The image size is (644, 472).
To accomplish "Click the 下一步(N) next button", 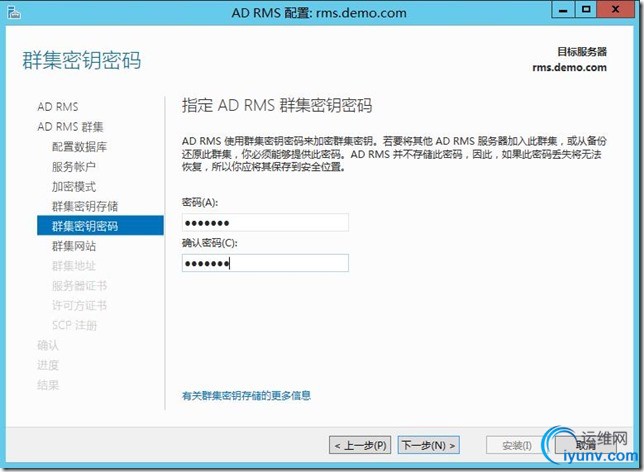I will 428,445.
